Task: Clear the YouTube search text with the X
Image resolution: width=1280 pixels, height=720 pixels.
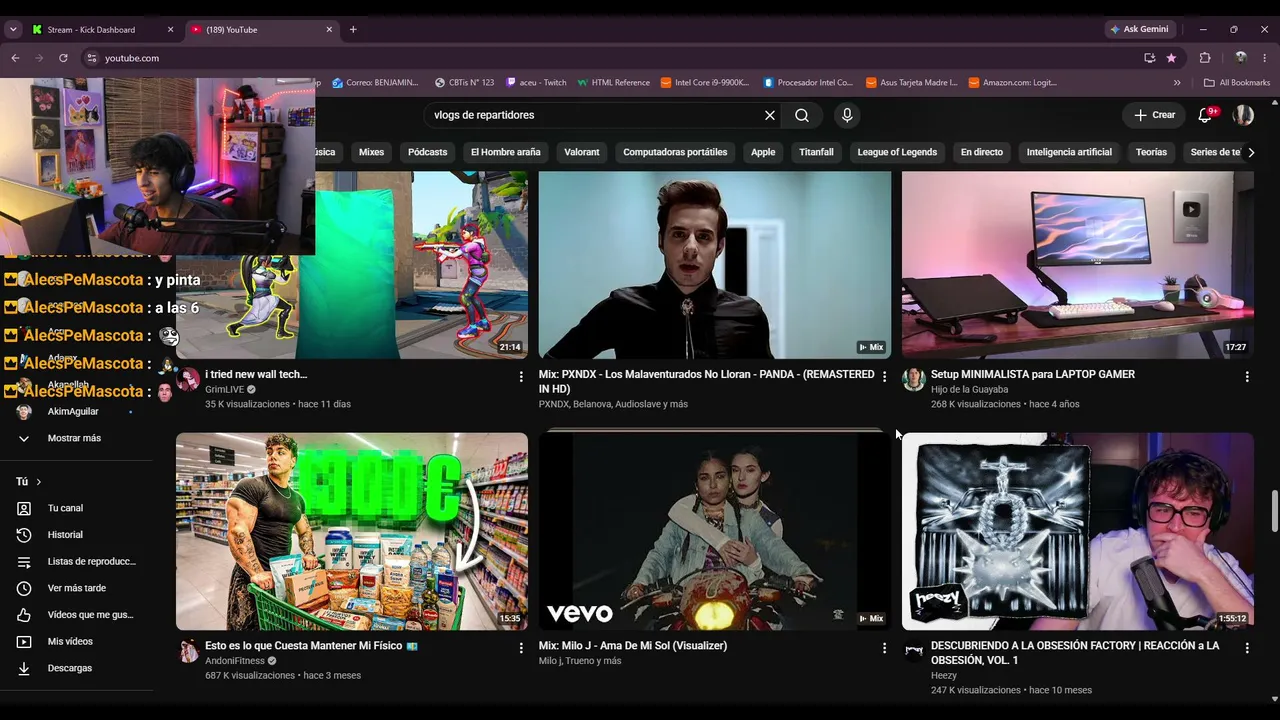Action: (770, 115)
